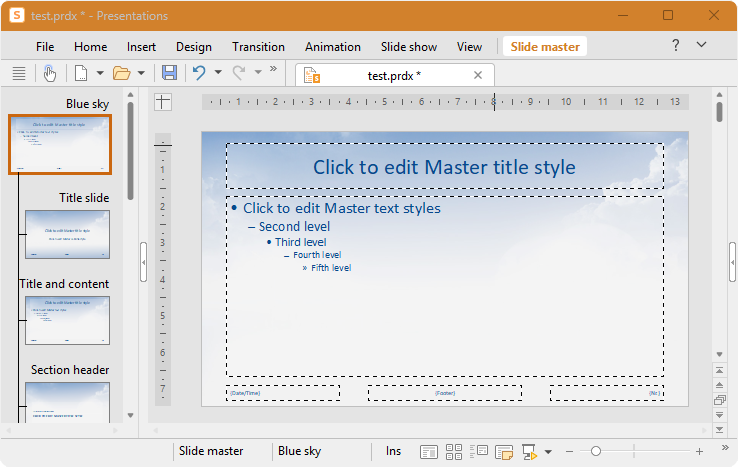Jump to first slide button
The height and width of the screenshot is (467, 738).
click(719, 370)
